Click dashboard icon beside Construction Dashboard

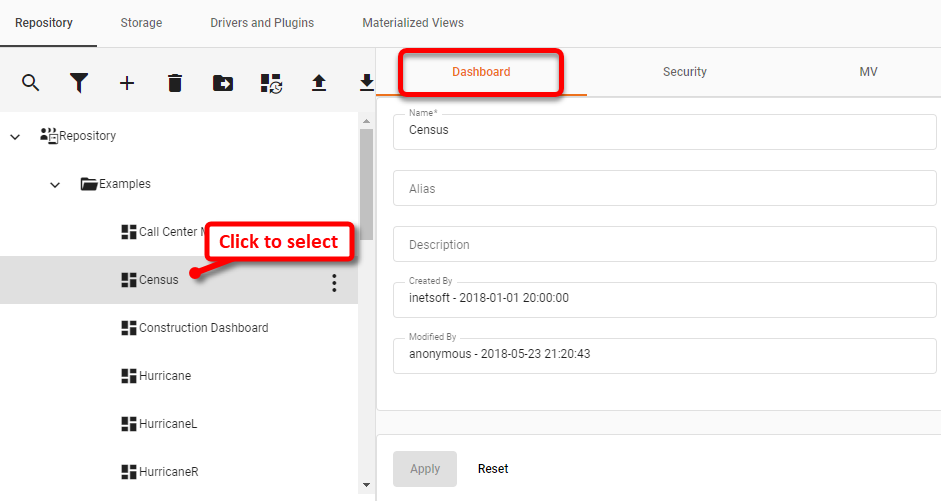[x=128, y=328]
